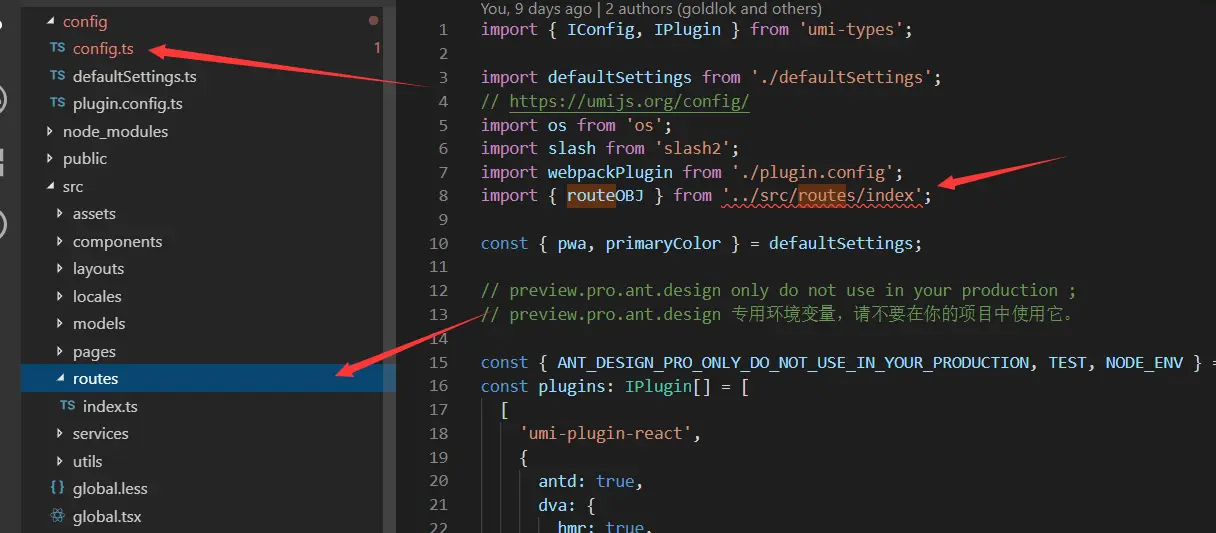This screenshot has width=1216, height=533.
Task: Click line number 8 in the gutter
Action: pos(443,195)
